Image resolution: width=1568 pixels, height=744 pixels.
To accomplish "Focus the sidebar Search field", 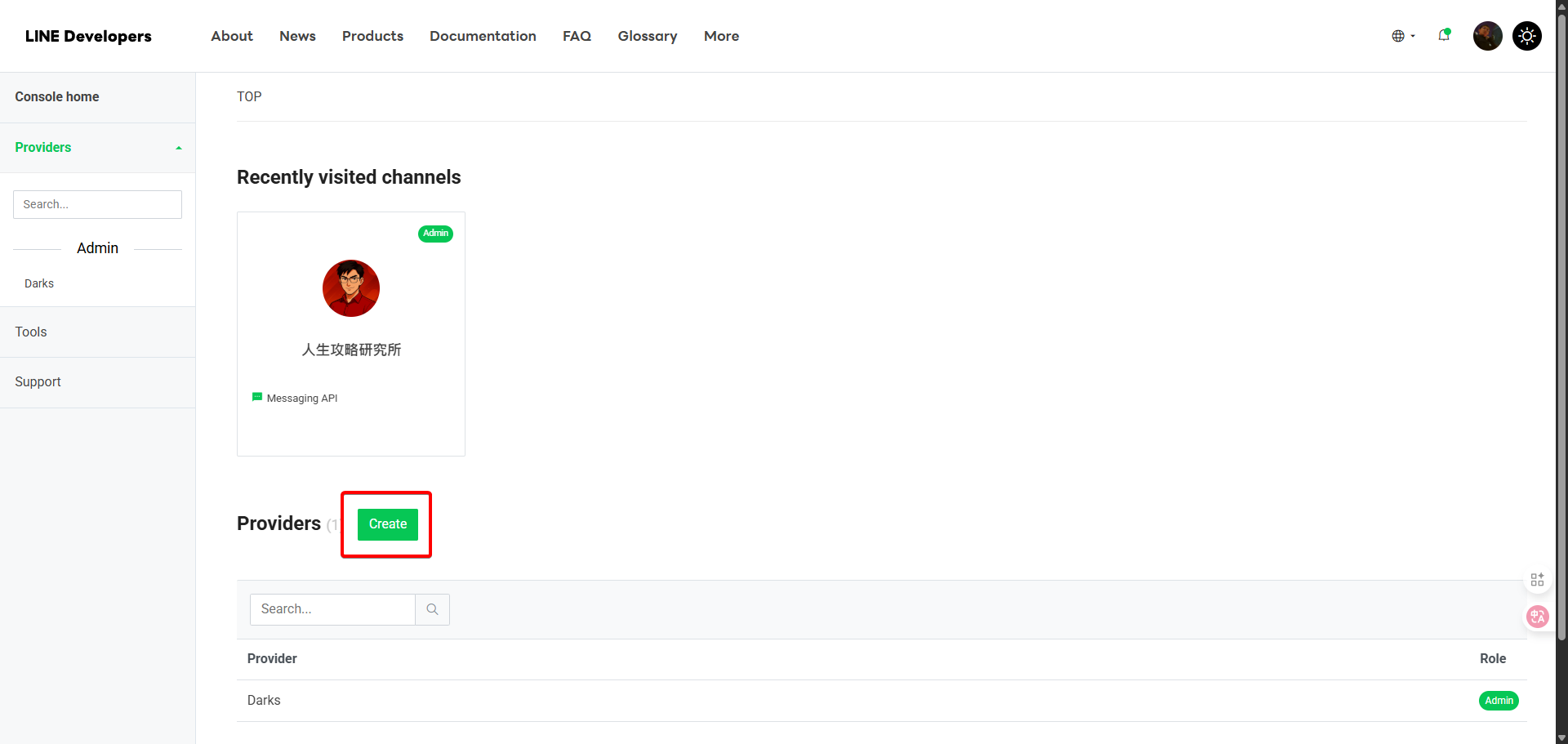I will [x=97, y=204].
